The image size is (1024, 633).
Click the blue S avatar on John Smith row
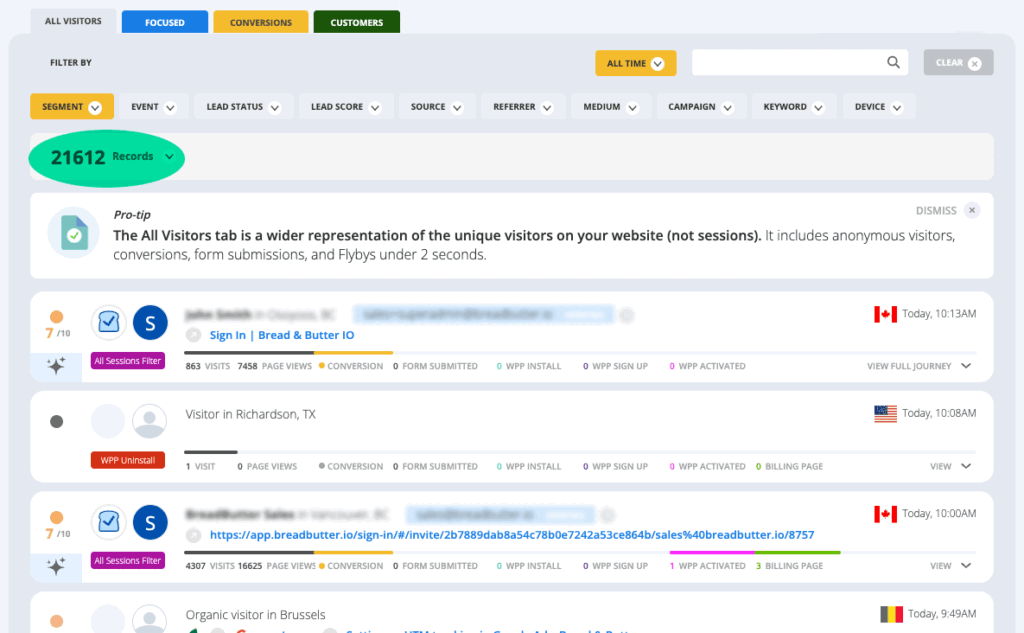(x=150, y=322)
